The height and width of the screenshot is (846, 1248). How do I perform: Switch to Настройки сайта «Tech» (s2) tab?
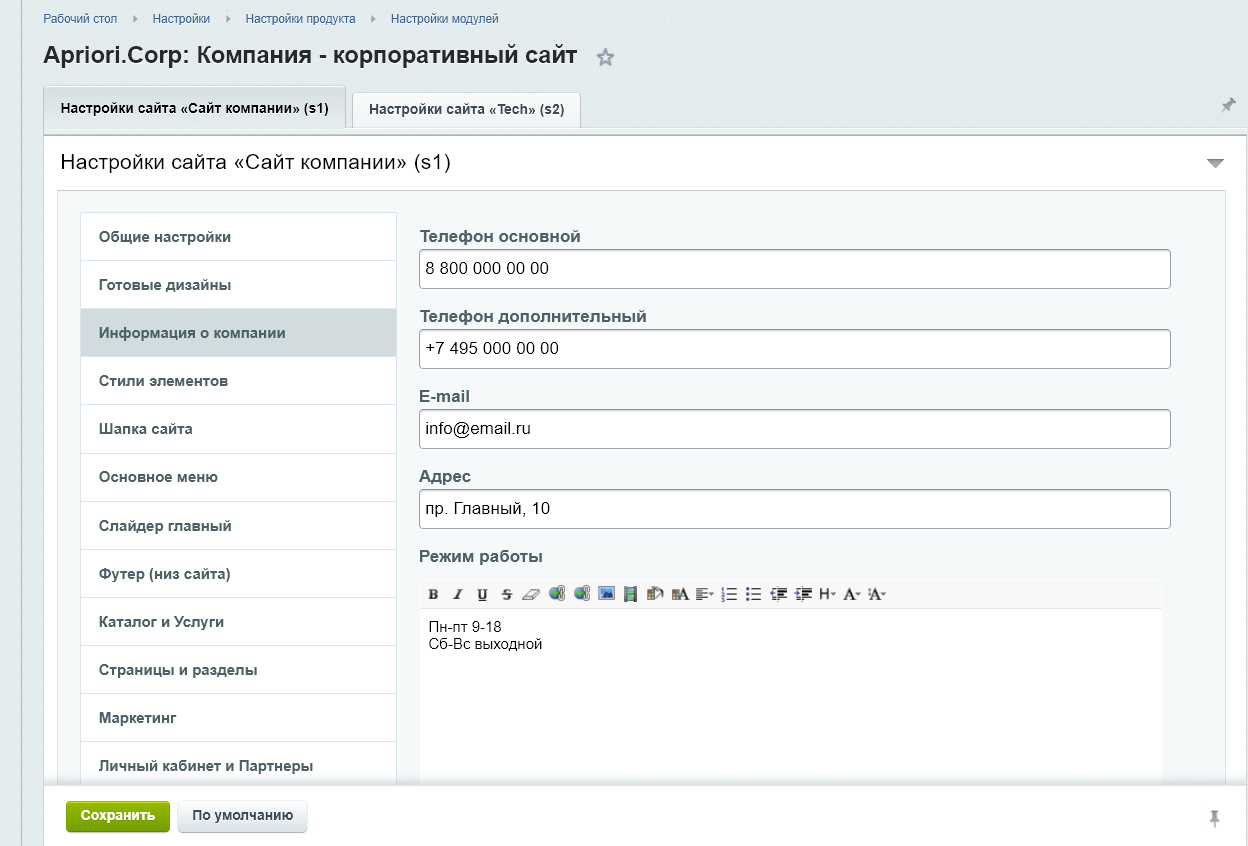[466, 110]
